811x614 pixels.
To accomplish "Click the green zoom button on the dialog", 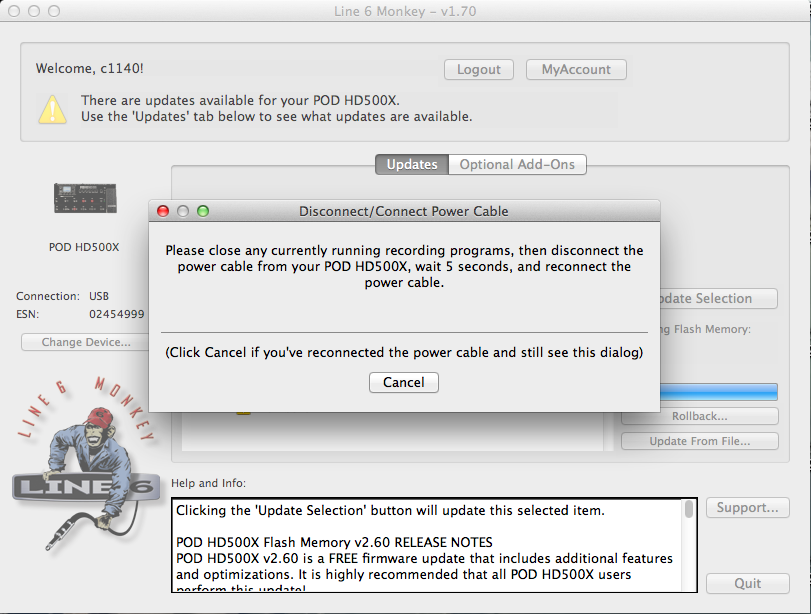I will pyautogui.click(x=203, y=211).
